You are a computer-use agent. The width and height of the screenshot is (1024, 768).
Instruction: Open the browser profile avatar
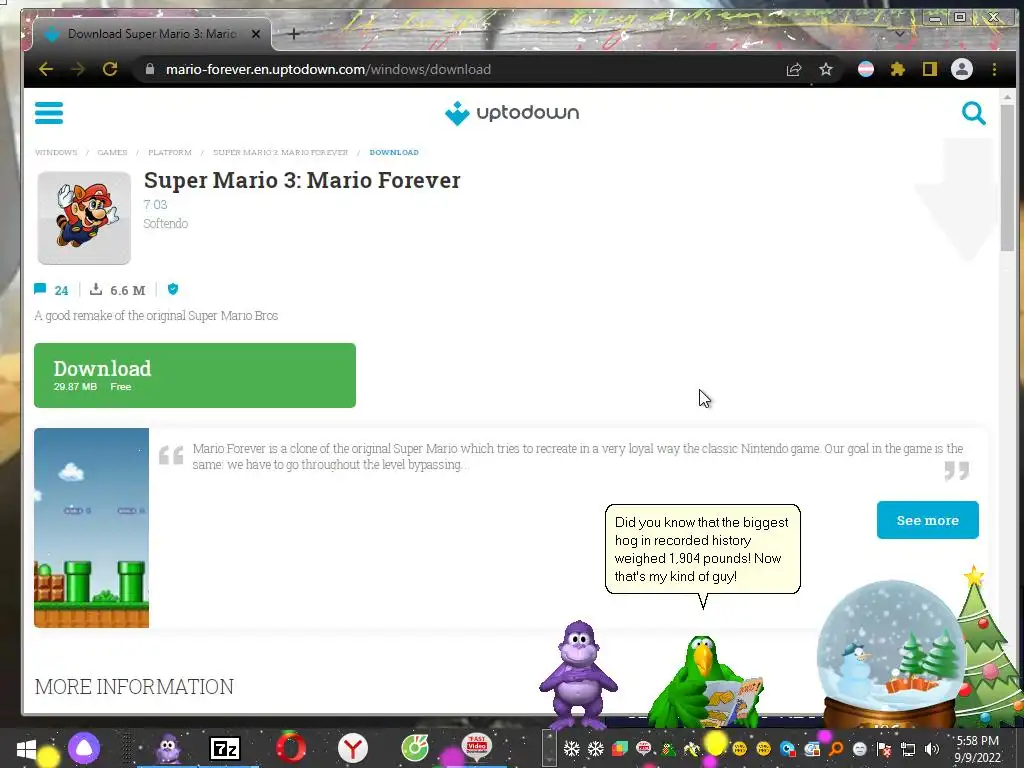point(962,69)
